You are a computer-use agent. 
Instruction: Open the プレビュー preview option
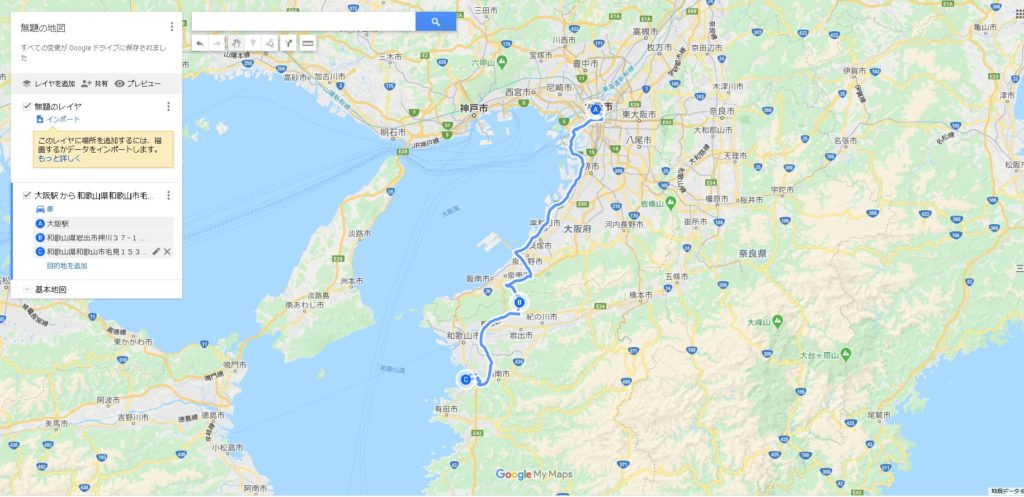tap(138, 84)
